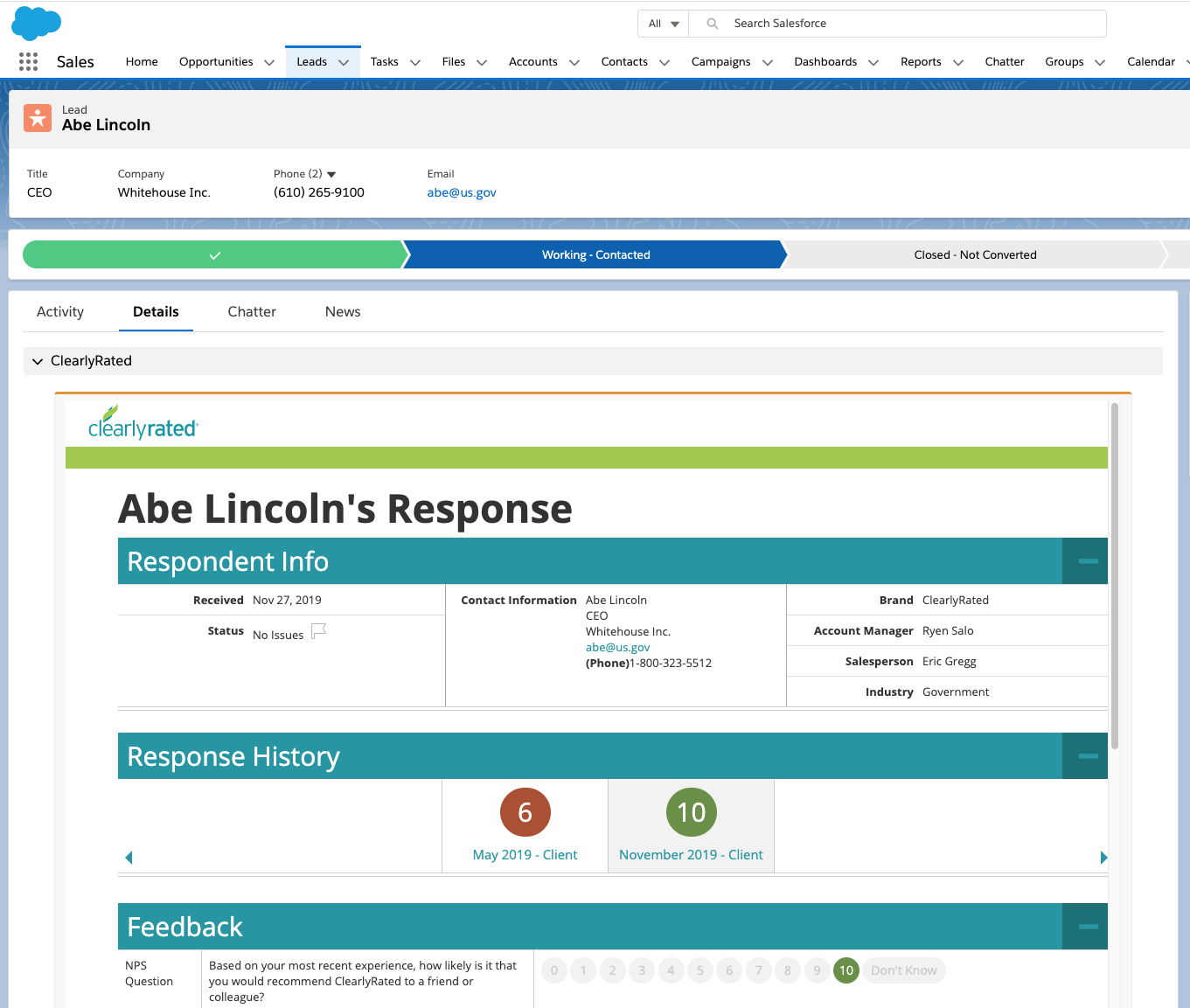This screenshot has width=1190, height=1008.
Task: Show previous response history with left arrow
Action: (129, 858)
